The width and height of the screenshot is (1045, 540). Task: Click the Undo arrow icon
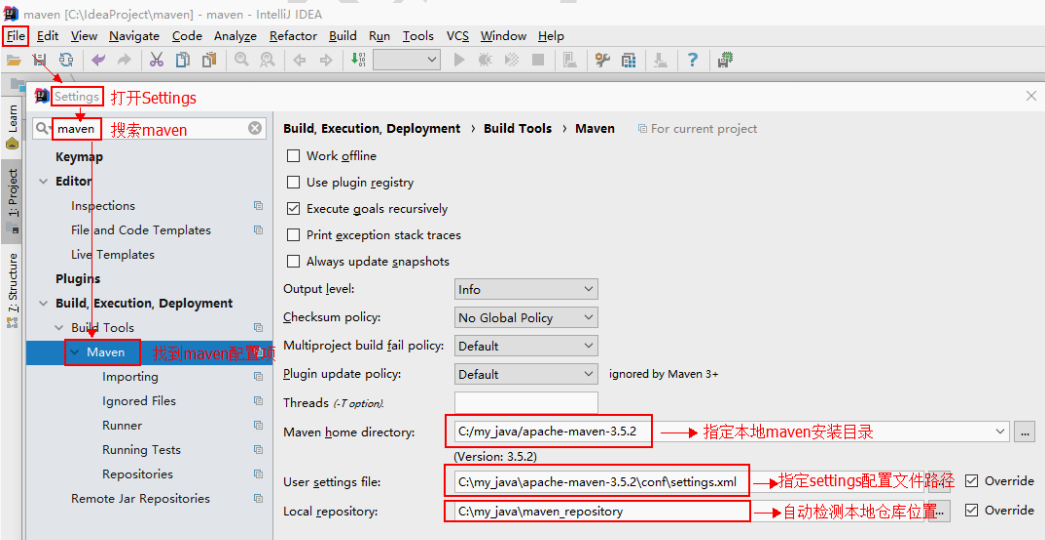pos(99,61)
